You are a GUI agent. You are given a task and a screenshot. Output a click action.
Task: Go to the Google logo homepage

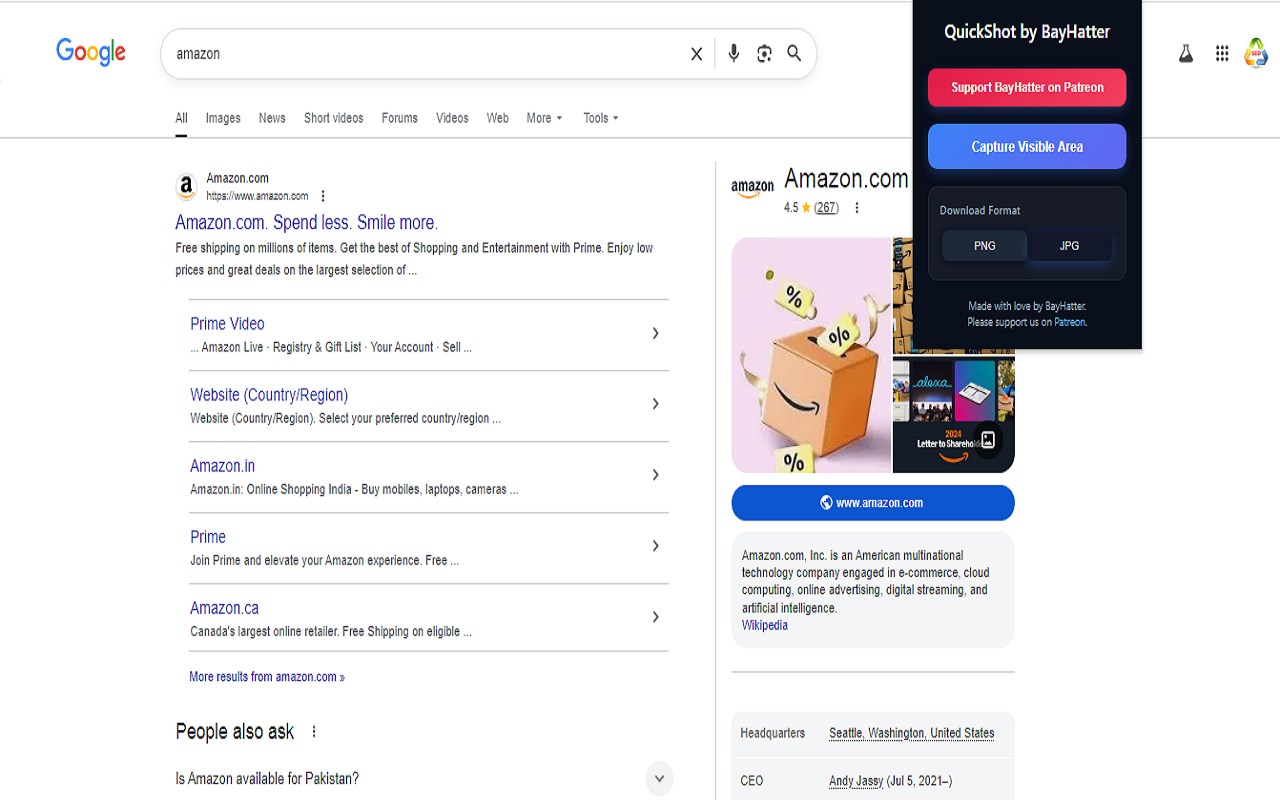[91, 52]
